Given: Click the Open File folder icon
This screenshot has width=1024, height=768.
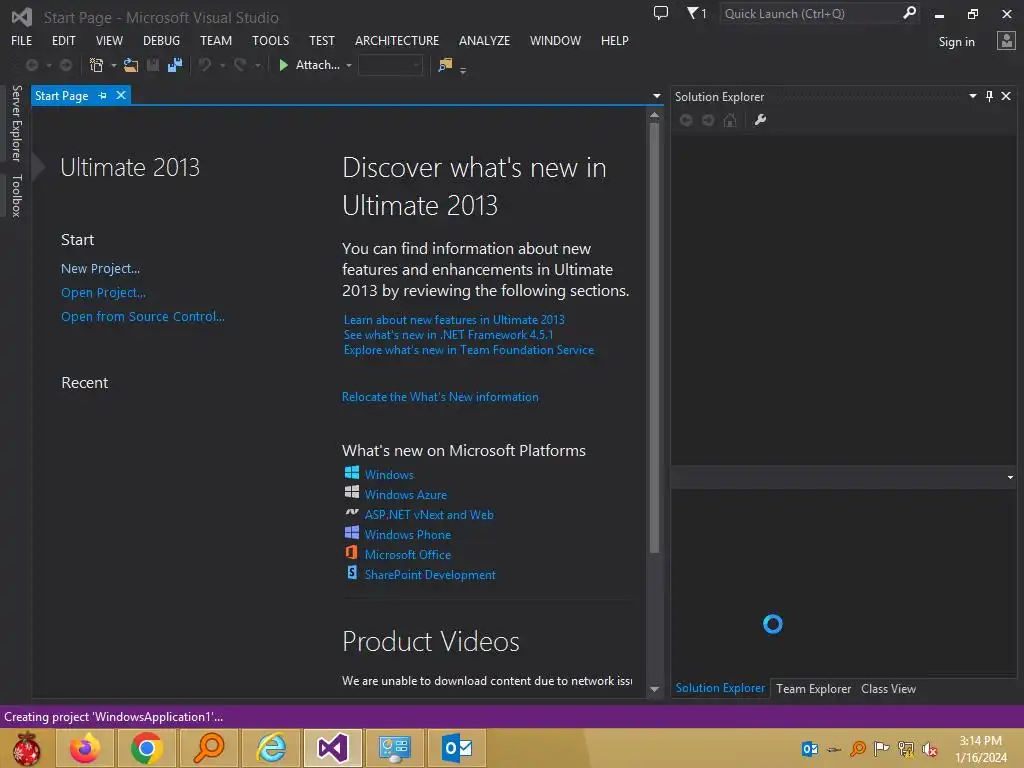Looking at the screenshot, I should (131, 65).
